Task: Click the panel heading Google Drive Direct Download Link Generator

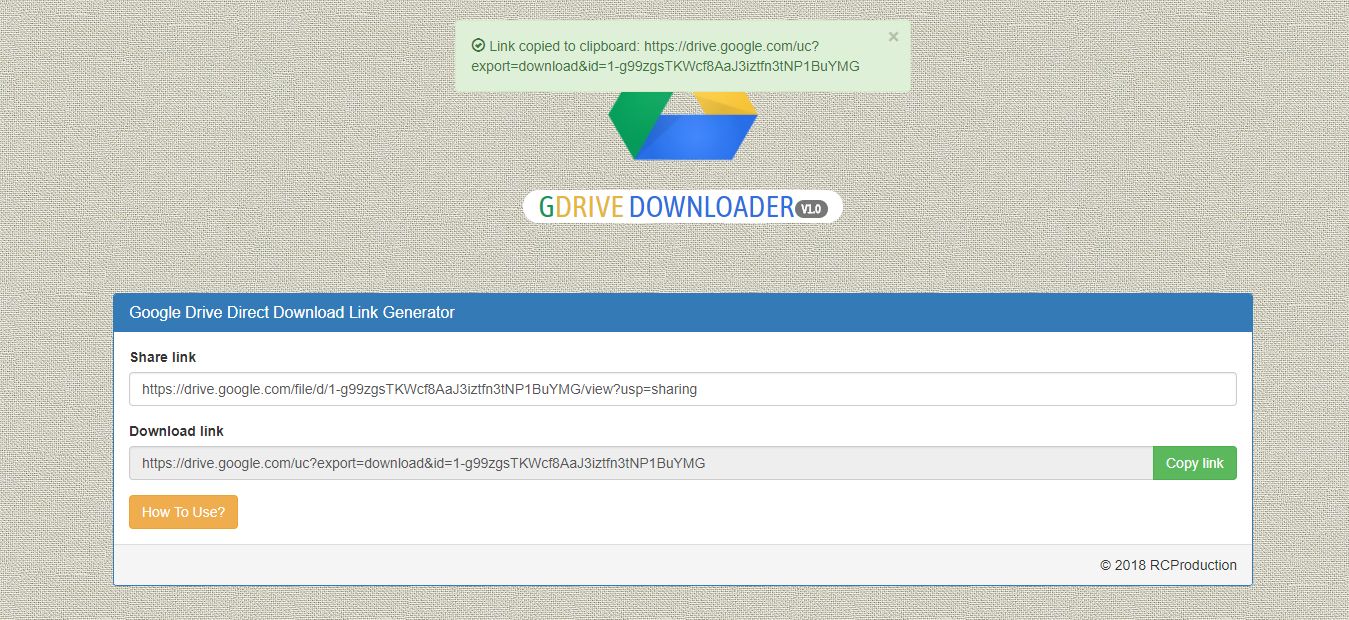Action: click(292, 312)
